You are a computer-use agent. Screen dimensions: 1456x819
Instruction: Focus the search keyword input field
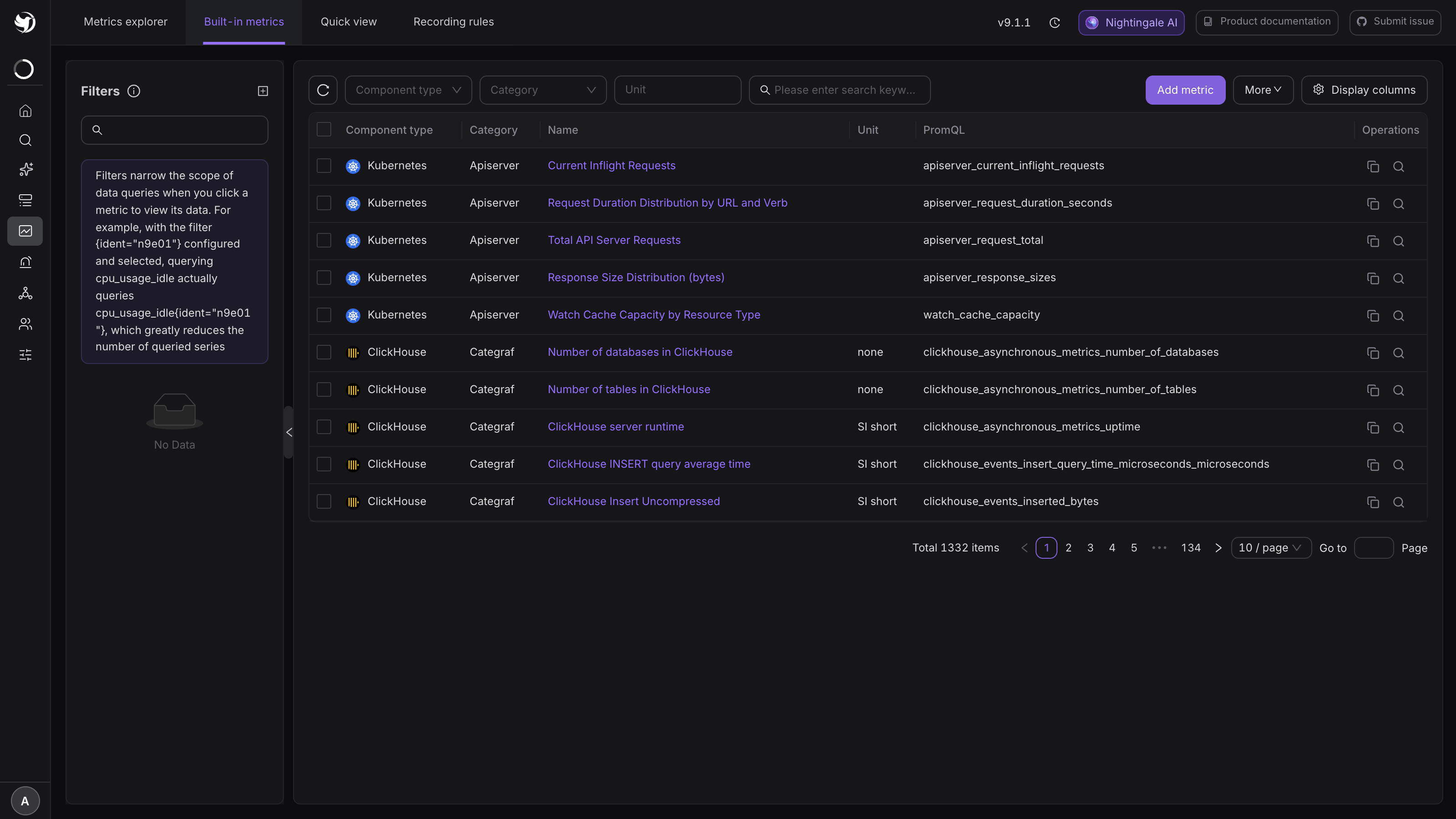coord(839,90)
